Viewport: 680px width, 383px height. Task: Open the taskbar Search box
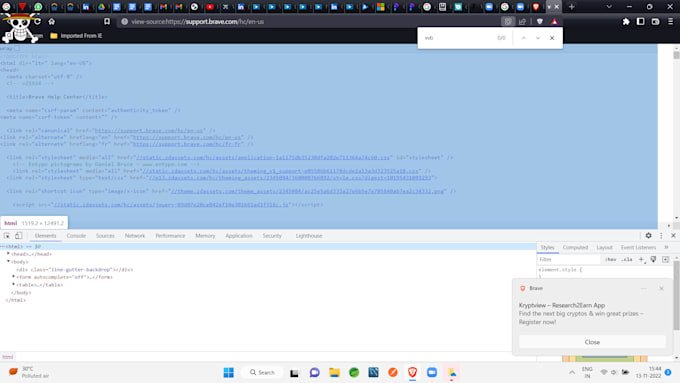262,372
